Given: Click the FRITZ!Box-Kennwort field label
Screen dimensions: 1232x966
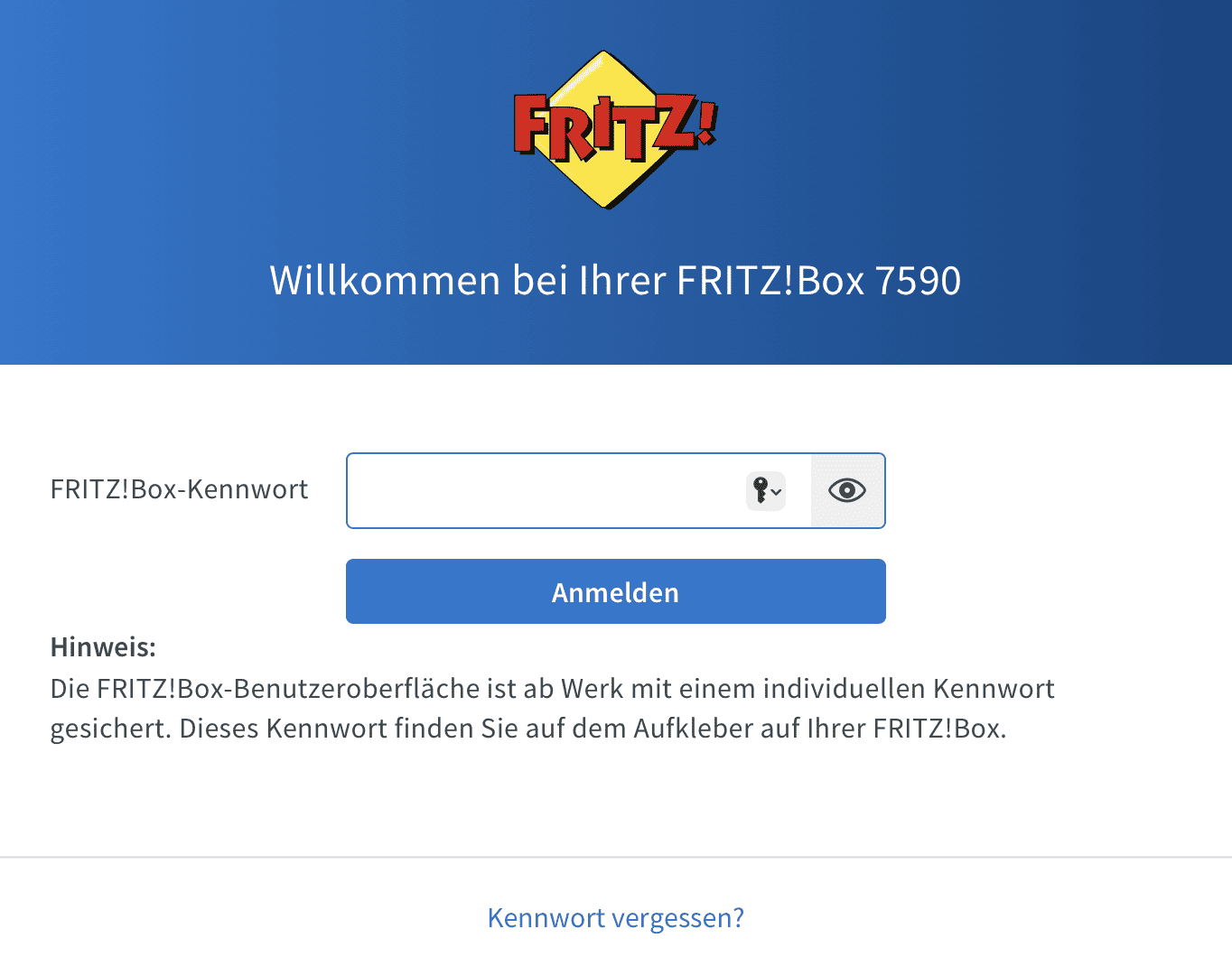Looking at the screenshot, I should (x=179, y=489).
